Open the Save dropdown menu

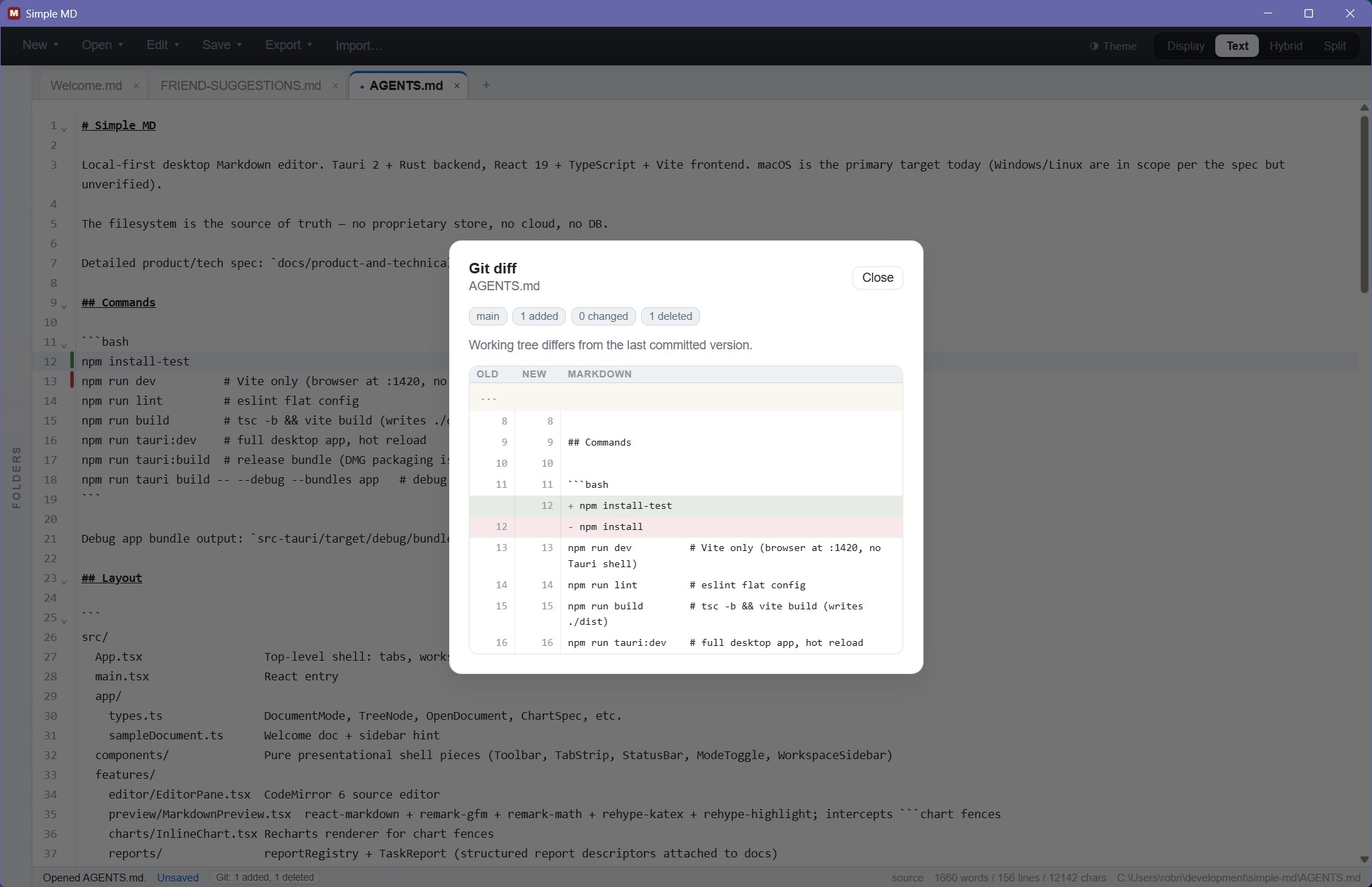pos(222,45)
